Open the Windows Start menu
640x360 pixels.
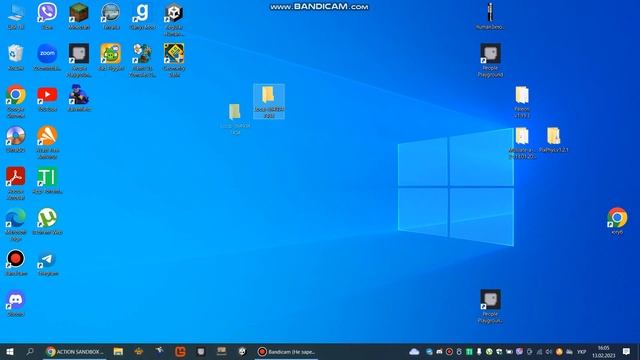(x=10, y=351)
